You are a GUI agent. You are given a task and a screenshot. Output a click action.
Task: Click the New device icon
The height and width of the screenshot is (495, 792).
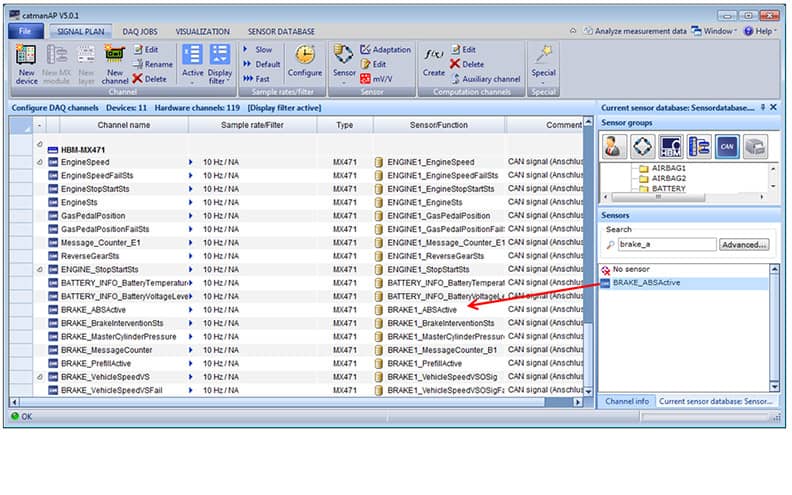[x=26, y=64]
